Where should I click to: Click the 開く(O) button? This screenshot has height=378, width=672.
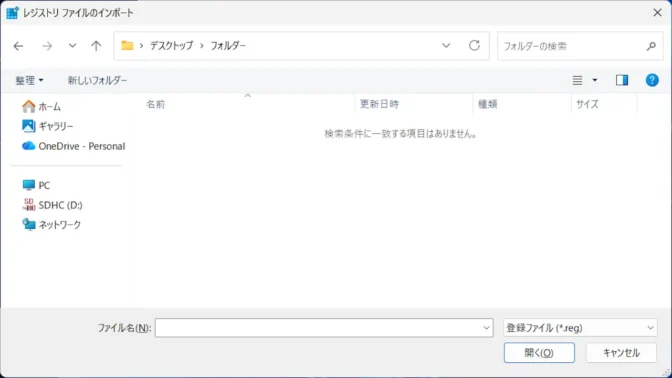tap(539, 353)
